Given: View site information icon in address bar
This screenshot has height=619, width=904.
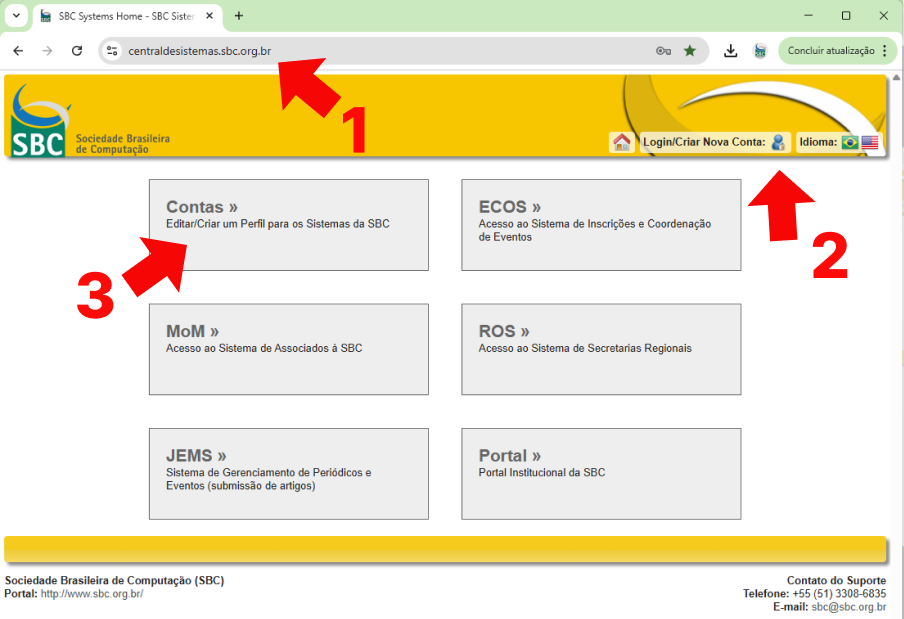Looking at the screenshot, I should click(x=112, y=51).
